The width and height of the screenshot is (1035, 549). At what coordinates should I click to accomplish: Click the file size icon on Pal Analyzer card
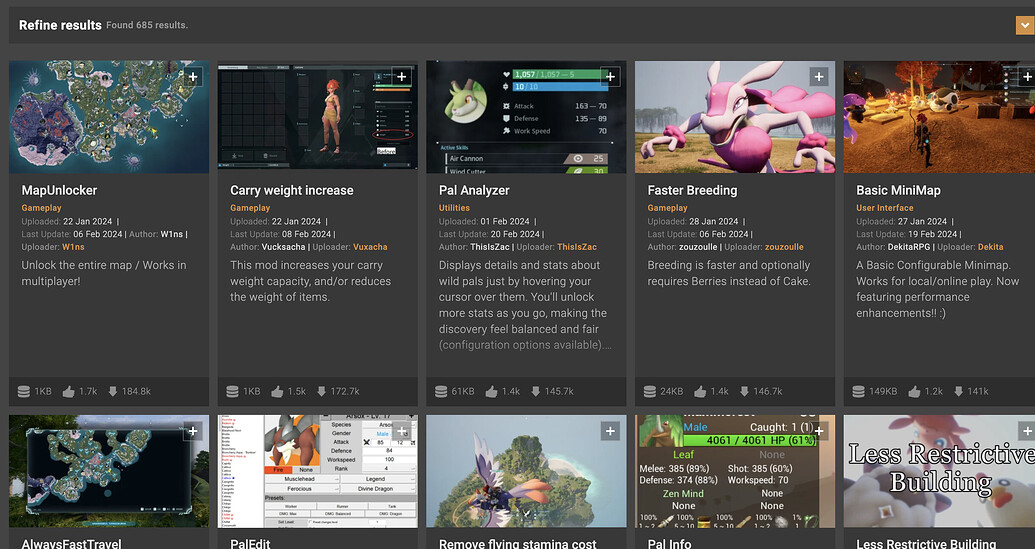[x=441, y=391]
